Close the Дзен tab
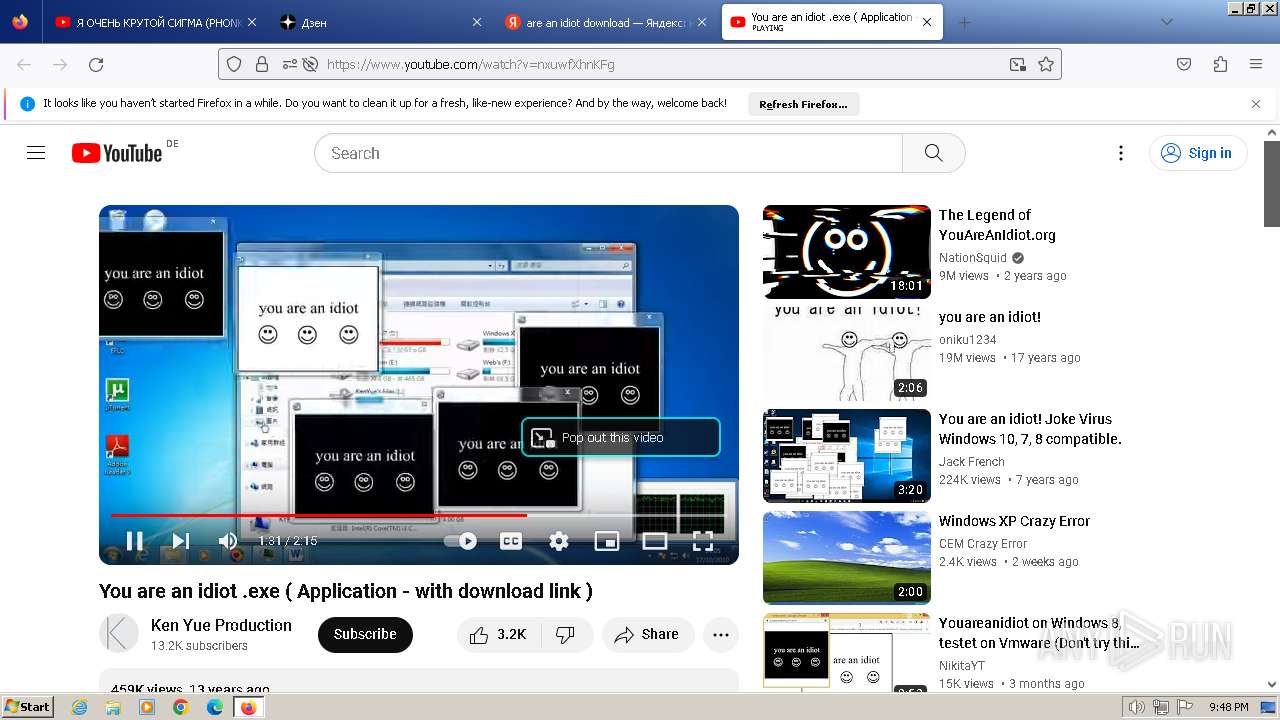 coord(477,22)
